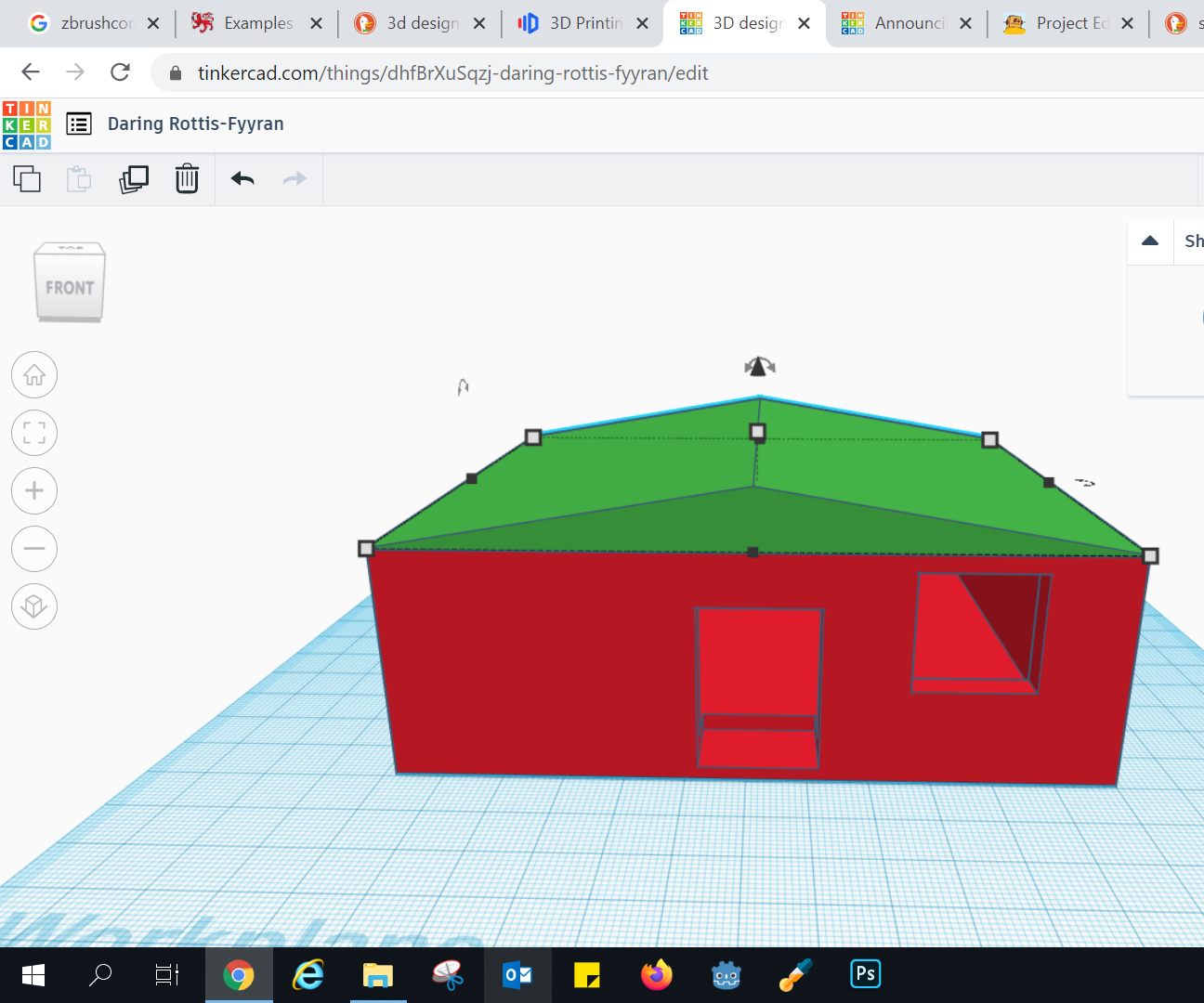Switch to orthographic view with the view toggle
The image size is (1204, 1003).
(34, 606)
